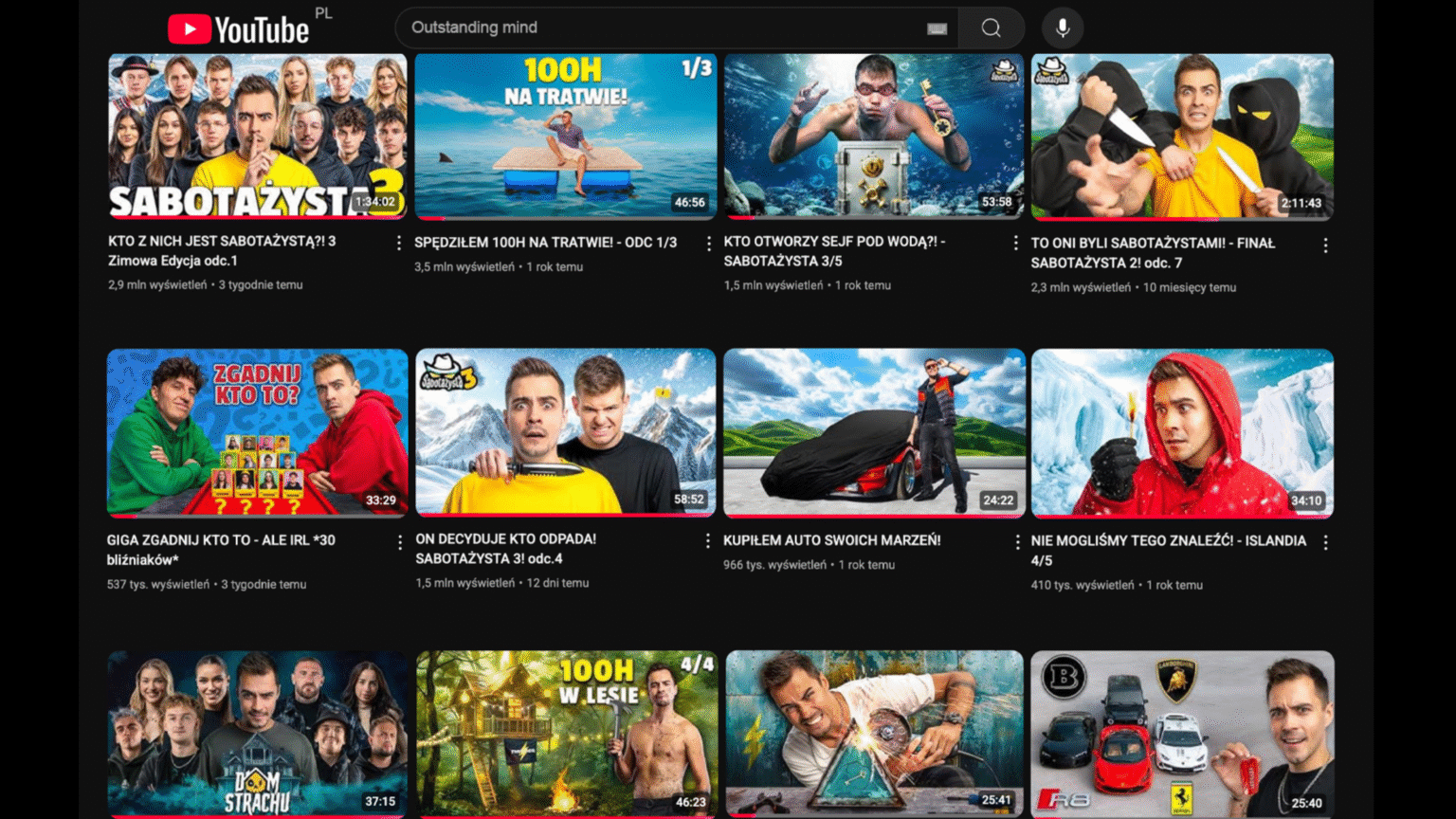Viewport: 1456px width, 819px height.
Task: Focus the search field containing Outstanding mind
Action: [x=664, y=28]
